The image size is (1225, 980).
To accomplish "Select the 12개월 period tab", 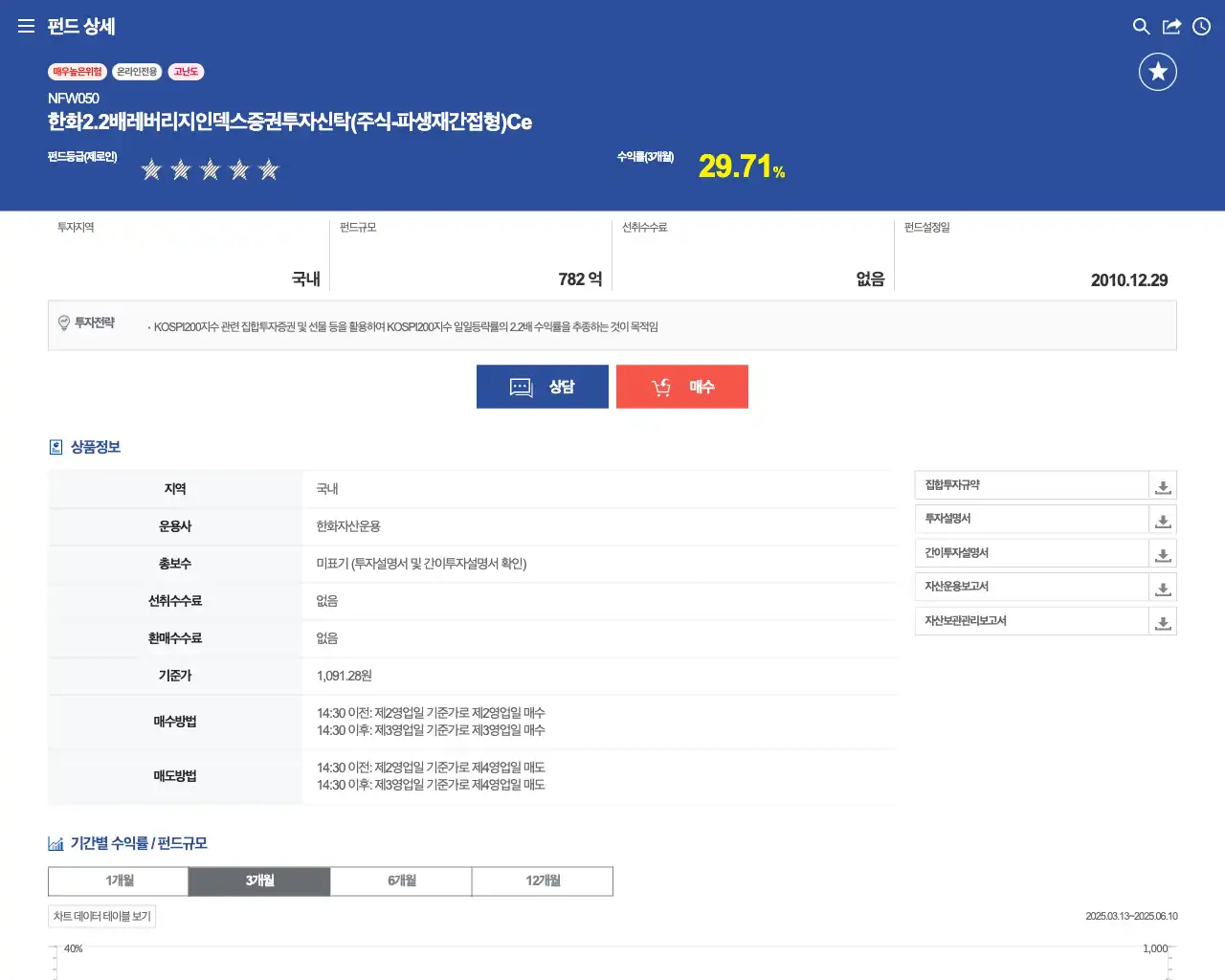I will click(x=543, y=881).
